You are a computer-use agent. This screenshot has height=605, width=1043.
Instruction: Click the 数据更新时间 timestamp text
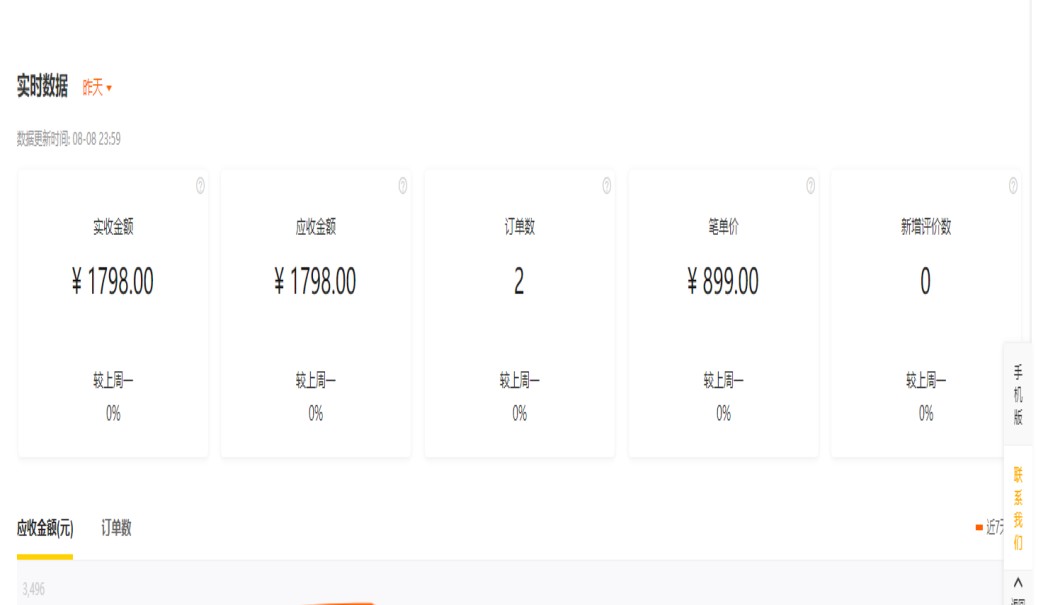pyautogui.click(x=69, y=139)
